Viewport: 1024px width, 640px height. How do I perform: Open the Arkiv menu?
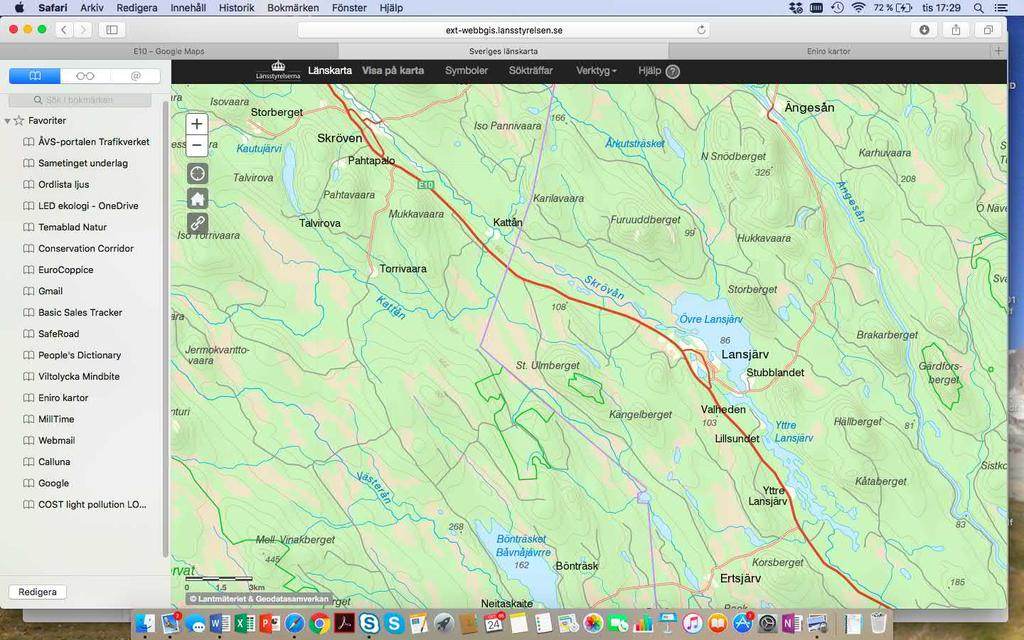click(91, 8)
